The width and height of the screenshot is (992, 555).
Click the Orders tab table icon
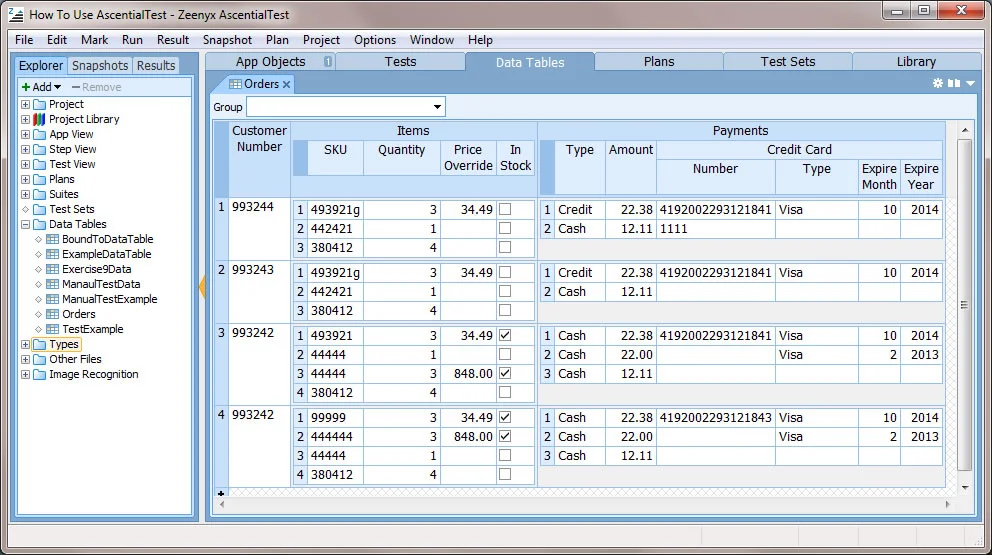235,84
